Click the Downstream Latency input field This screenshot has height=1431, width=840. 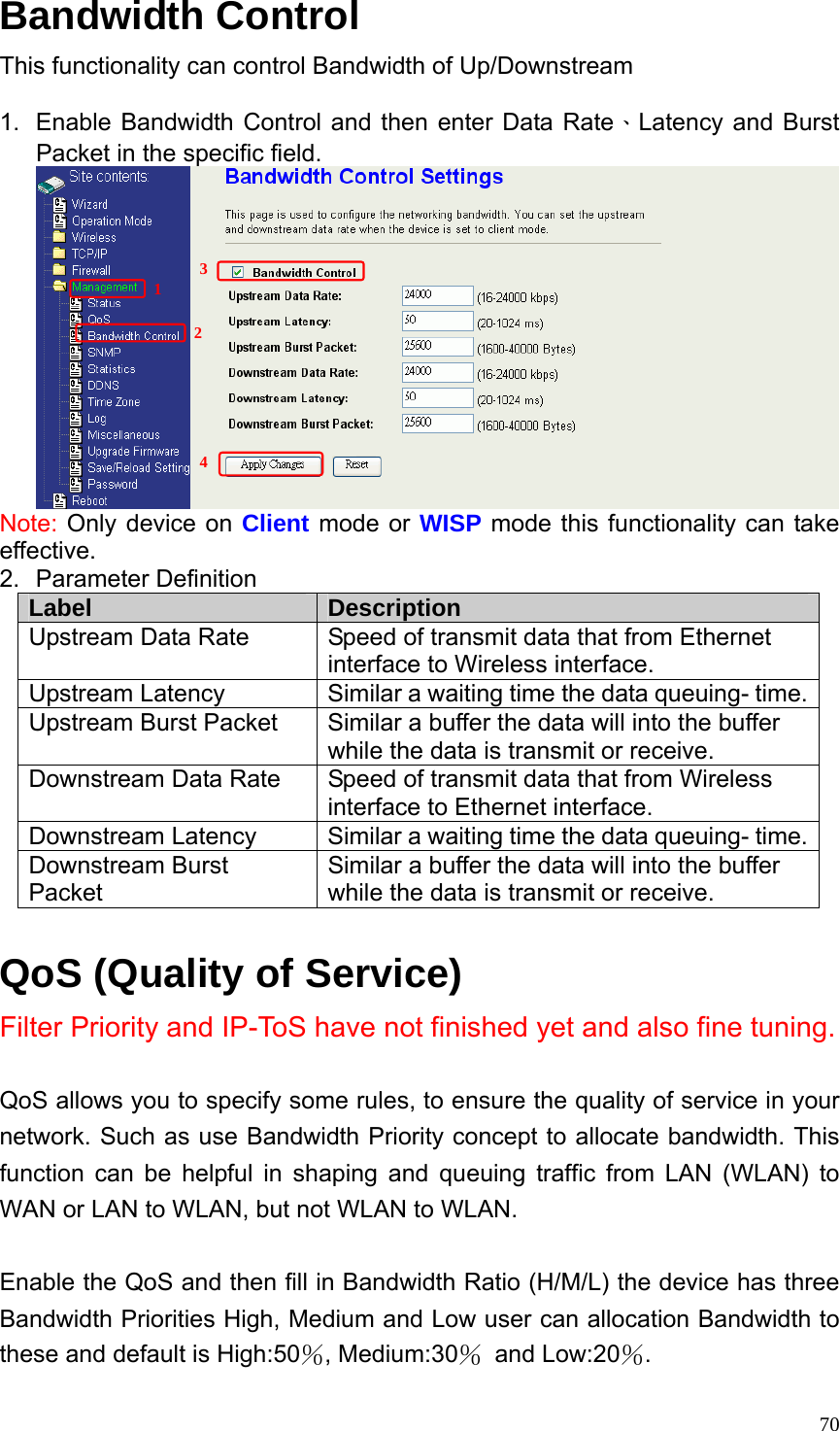(x=437, y=397)
